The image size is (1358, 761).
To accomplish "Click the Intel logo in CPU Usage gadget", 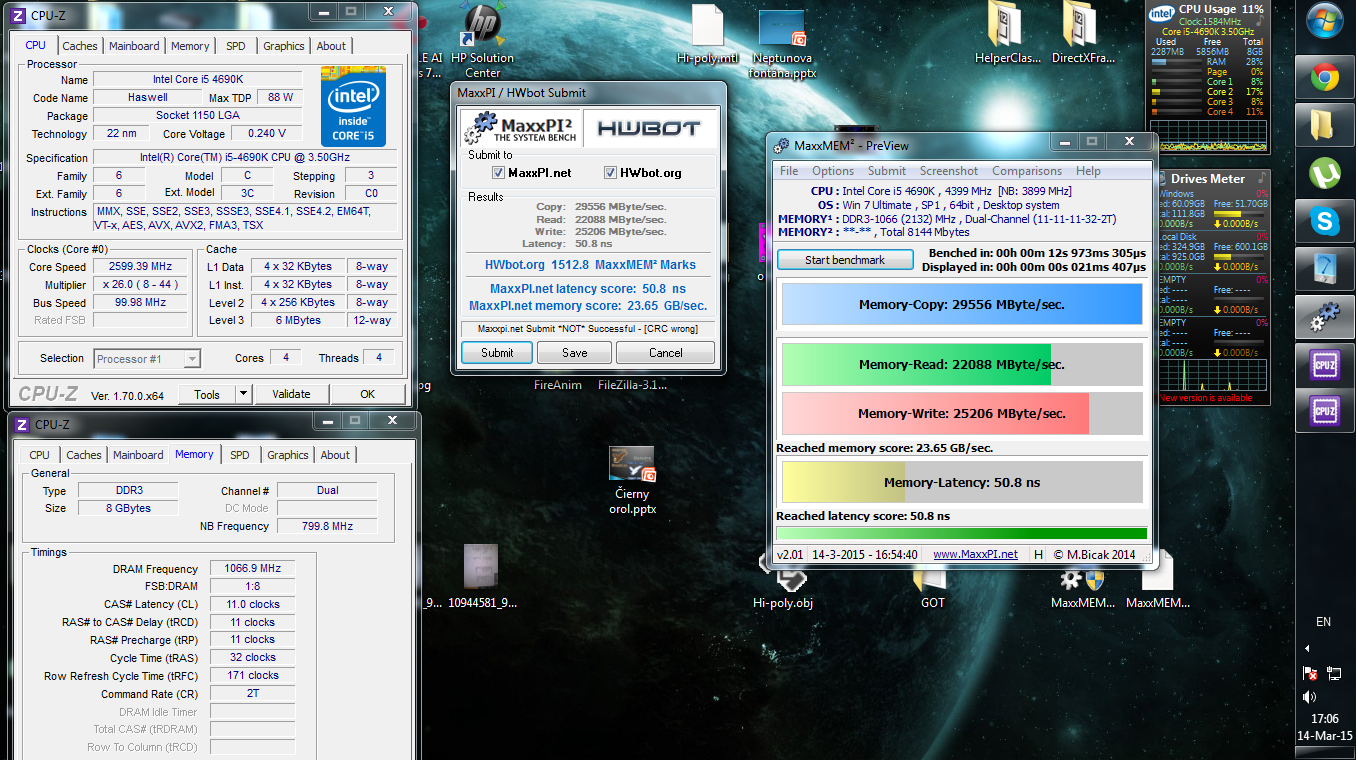I will [1161, 13].
